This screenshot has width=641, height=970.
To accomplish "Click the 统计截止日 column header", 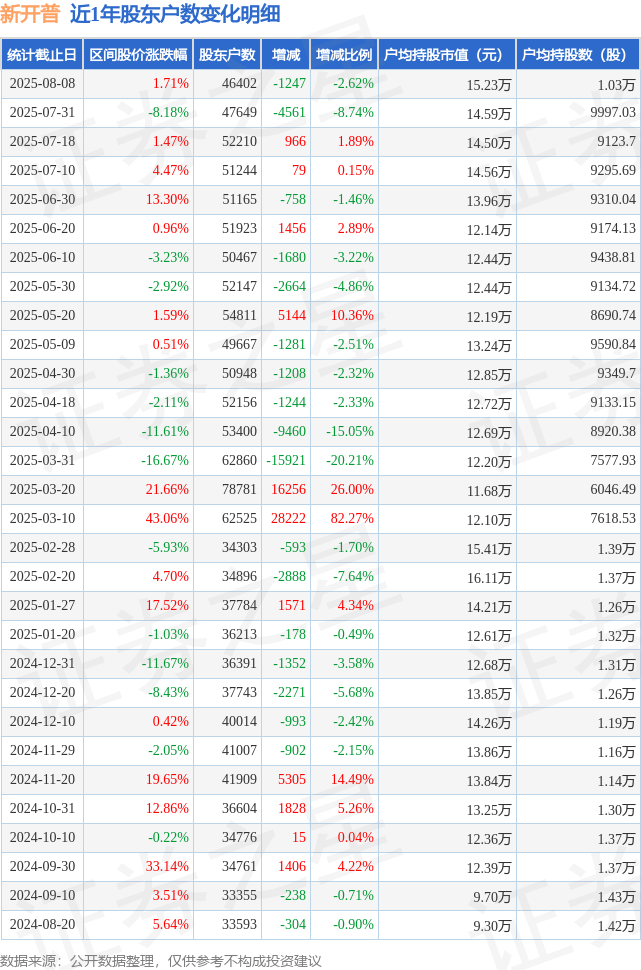I will (42, 55).
